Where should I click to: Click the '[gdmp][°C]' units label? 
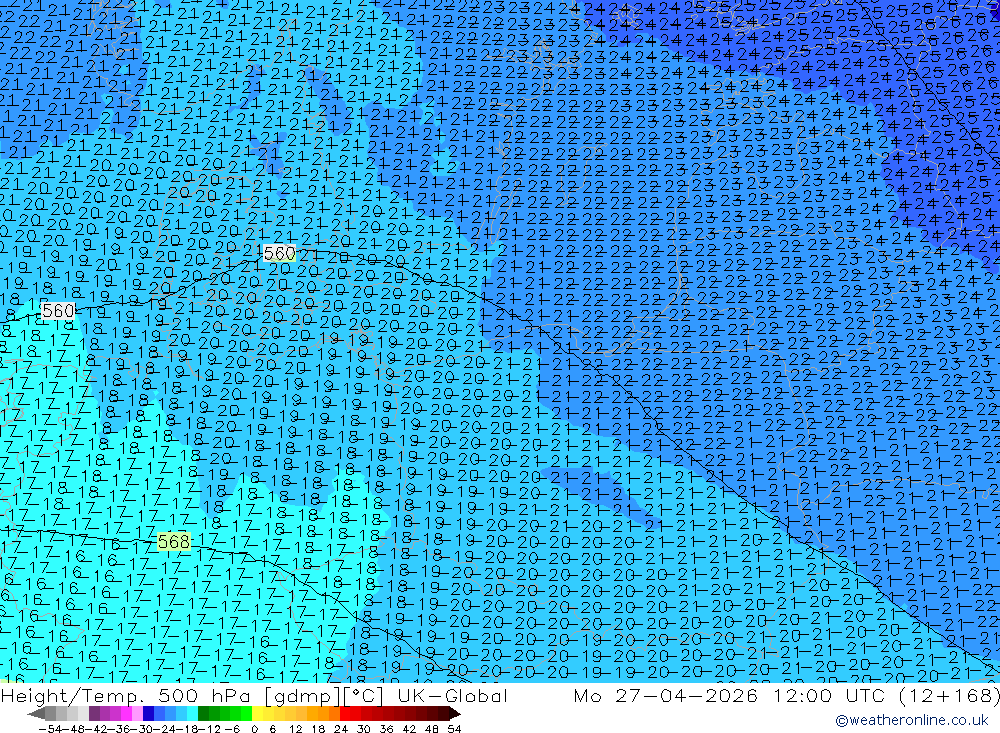[325, 696]
